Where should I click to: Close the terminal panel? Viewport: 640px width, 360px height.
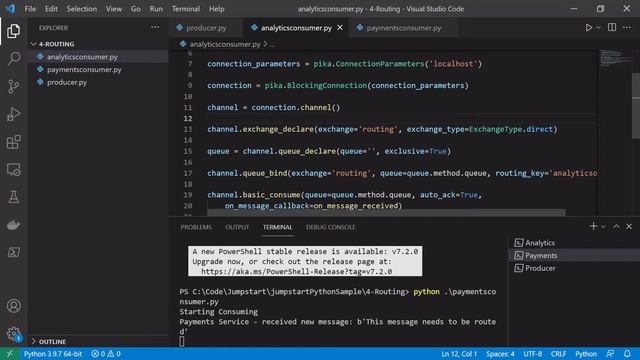click(x=629, y=226)
